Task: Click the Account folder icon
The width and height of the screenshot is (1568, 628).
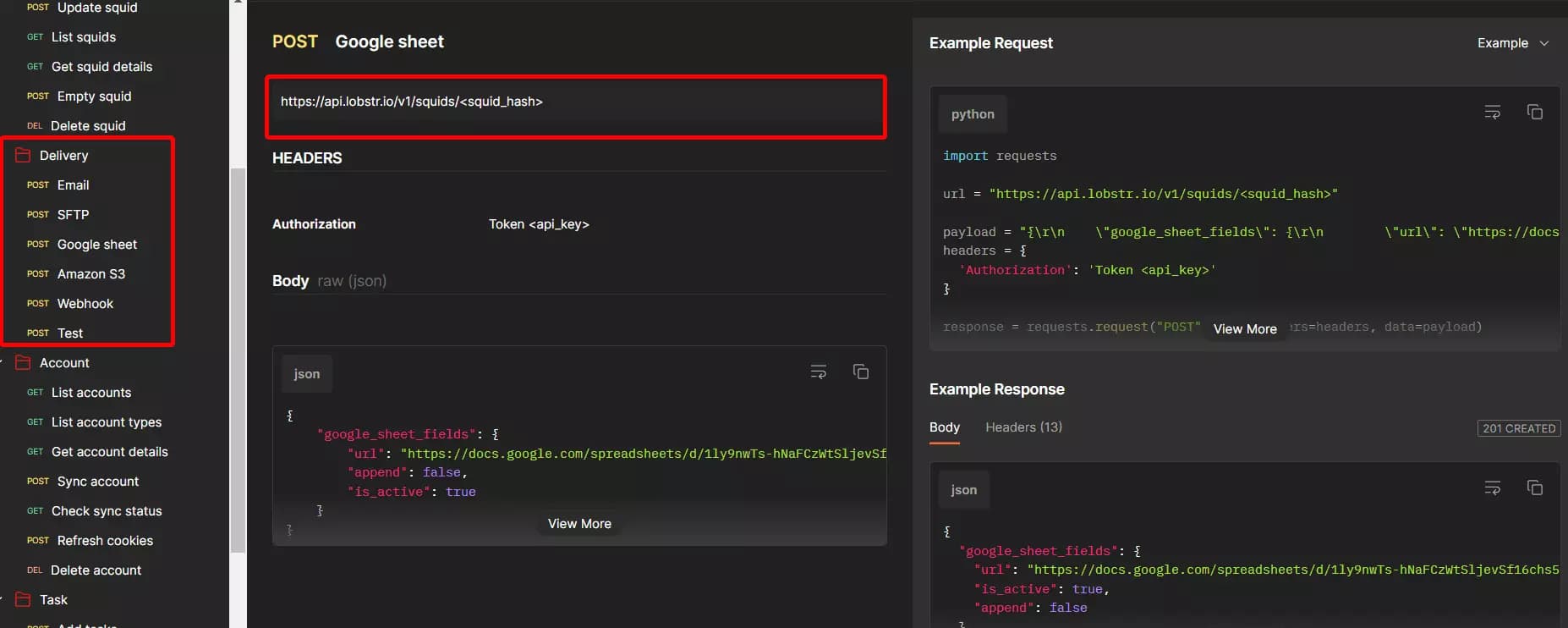Action: pyautogui.click(x=23, y=362)
